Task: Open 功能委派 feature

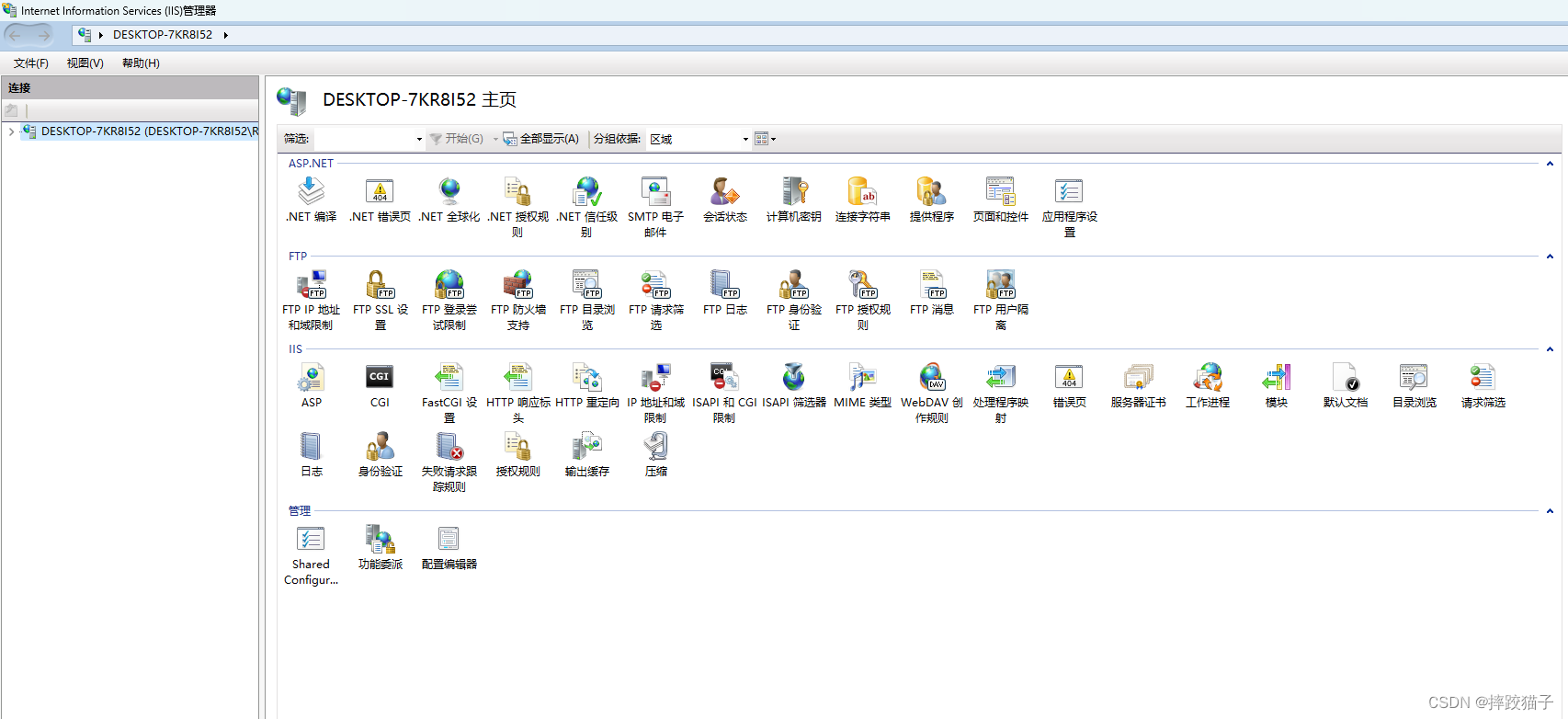Action: 380,547
